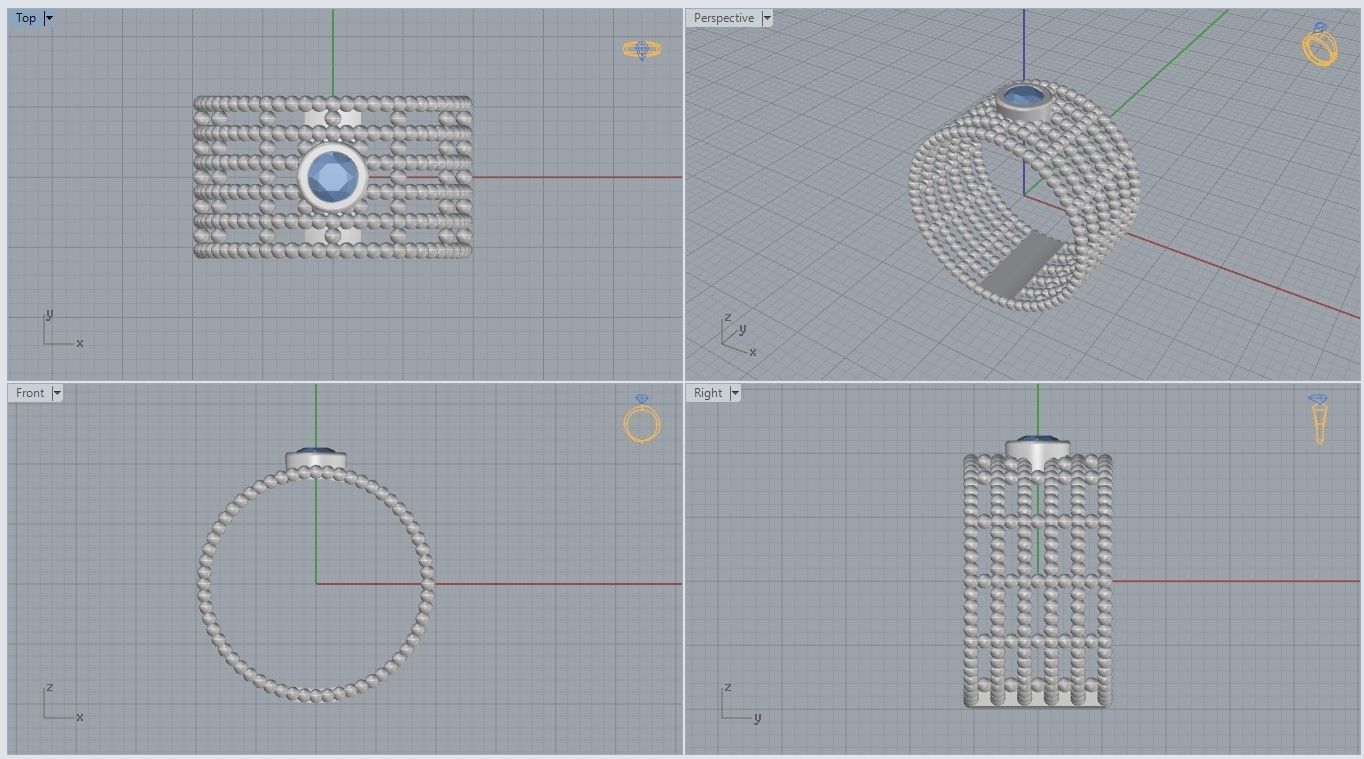Click the axis indicator in Perspective viewport
The width and height of the screenshot is (1364, 759).
pos(740,335)
